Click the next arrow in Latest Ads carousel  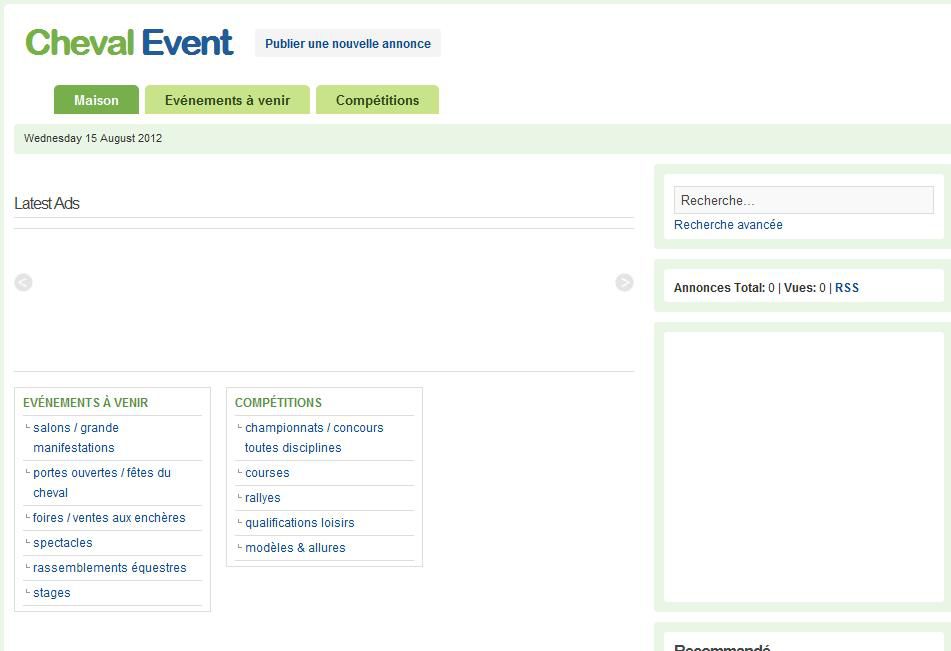coord(624,283)
